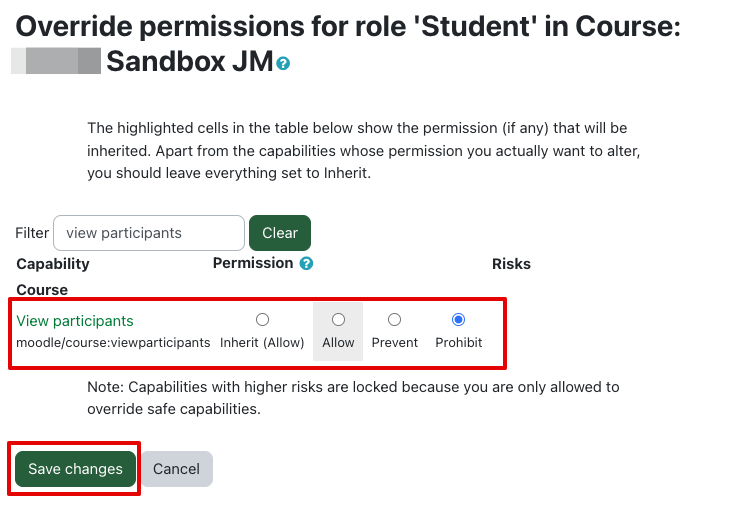
Task: Click the Filter label text
Action: [x=32, y=233]
